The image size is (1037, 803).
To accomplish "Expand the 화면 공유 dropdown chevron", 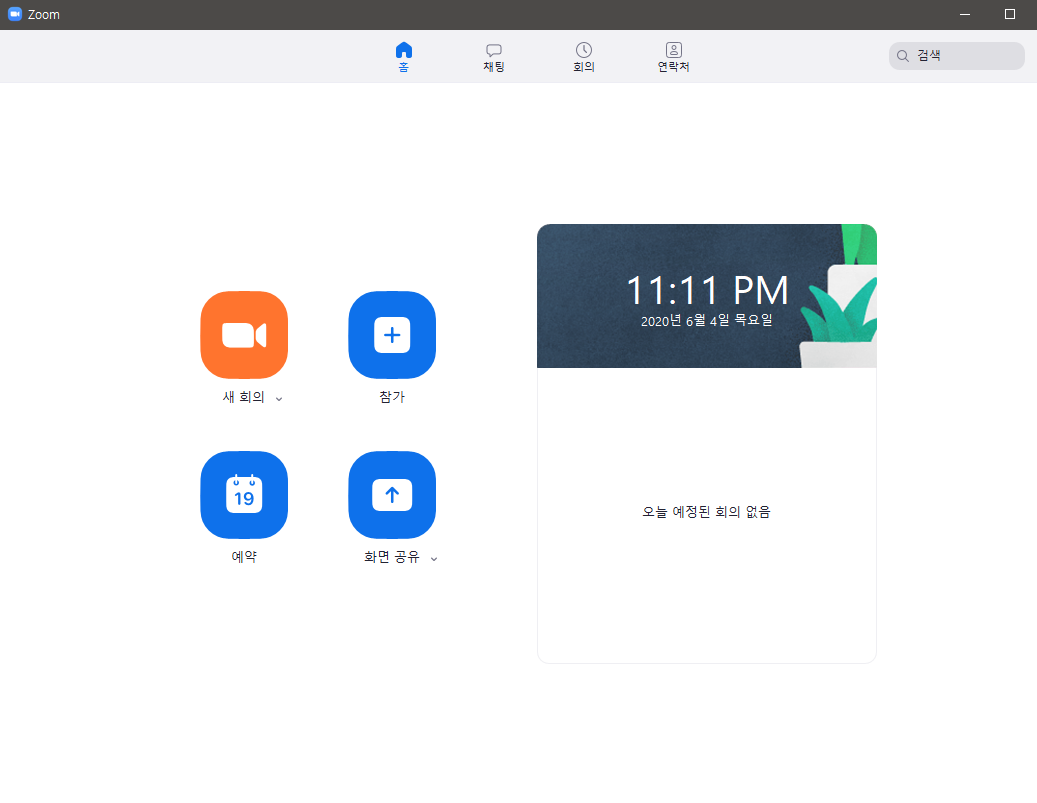I will click(x=434, y=559).
